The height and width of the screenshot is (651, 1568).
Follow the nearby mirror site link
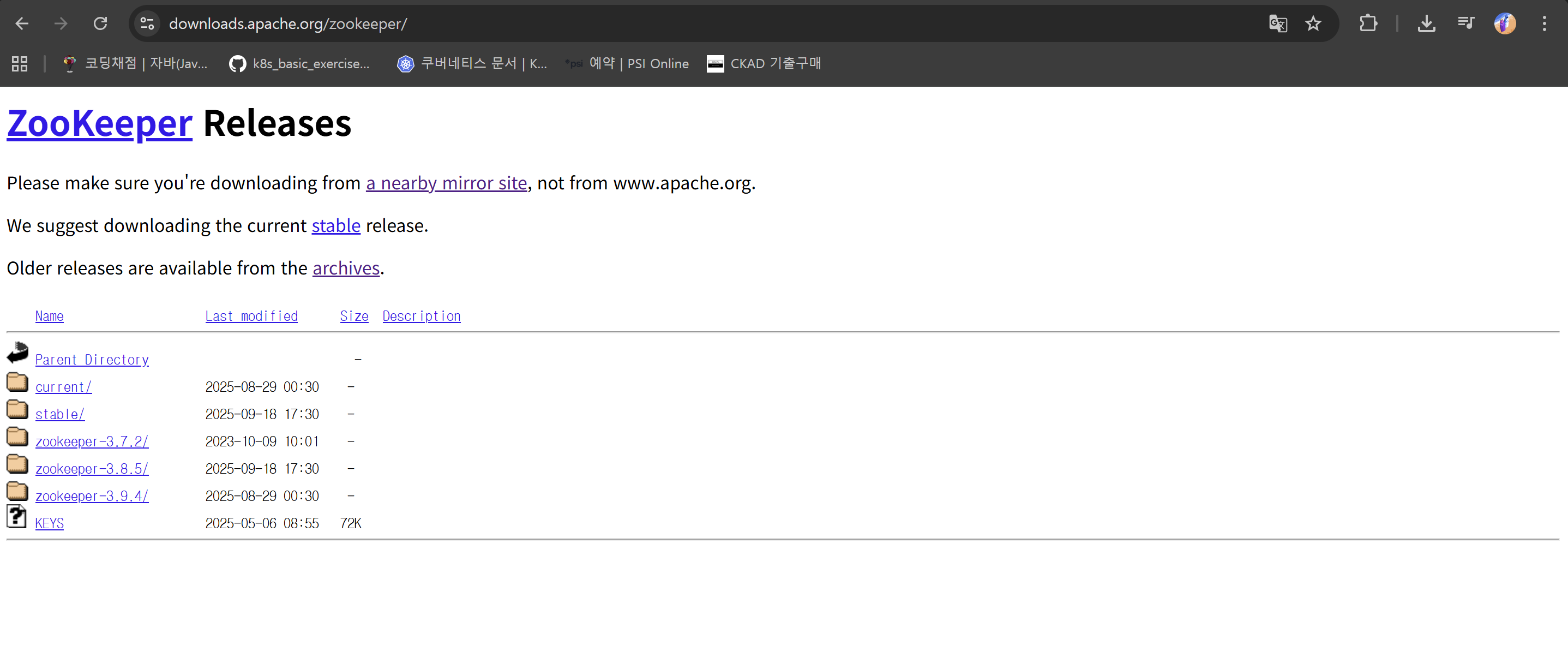446,183
